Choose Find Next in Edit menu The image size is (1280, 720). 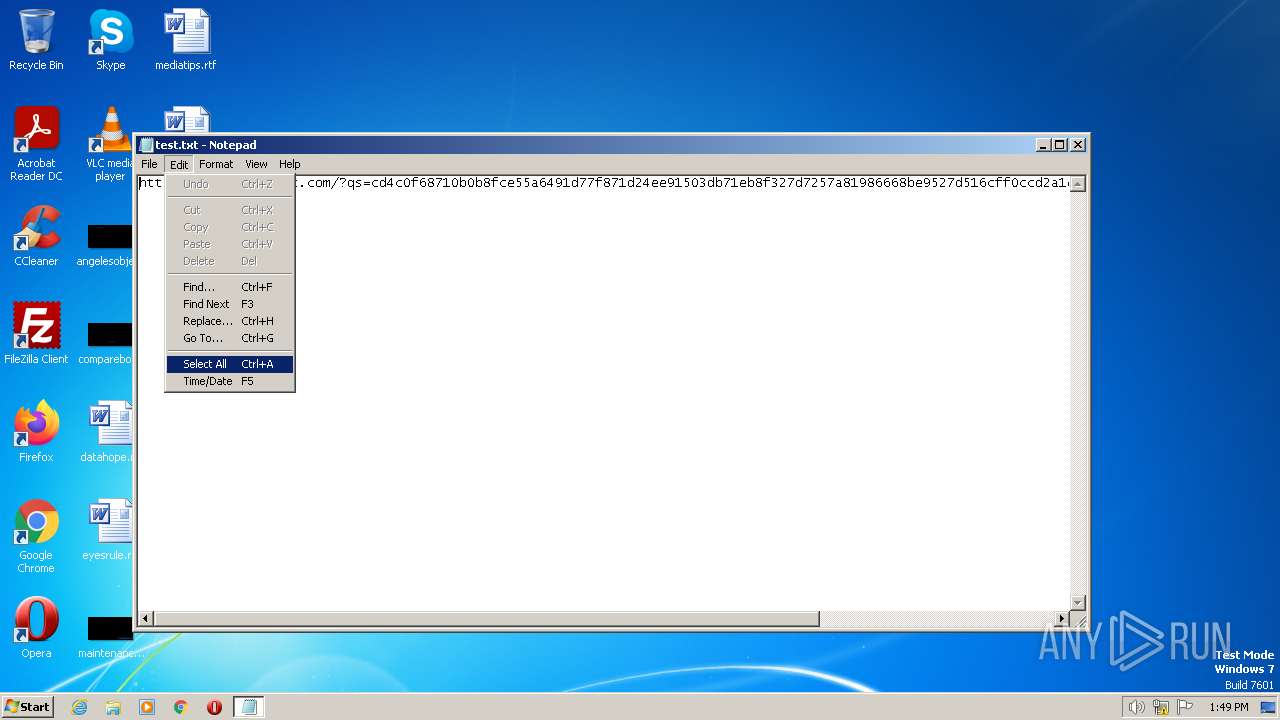tap(230, 304)
